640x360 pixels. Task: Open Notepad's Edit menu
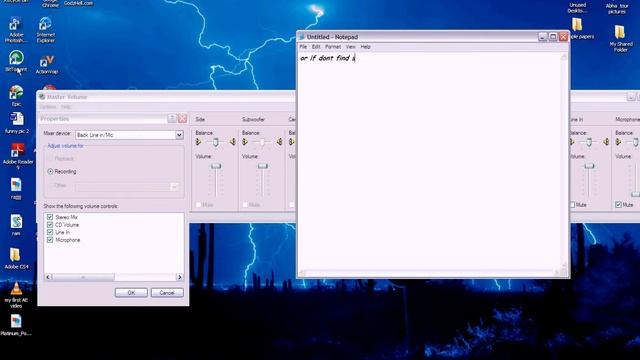(x=316, y=47)
